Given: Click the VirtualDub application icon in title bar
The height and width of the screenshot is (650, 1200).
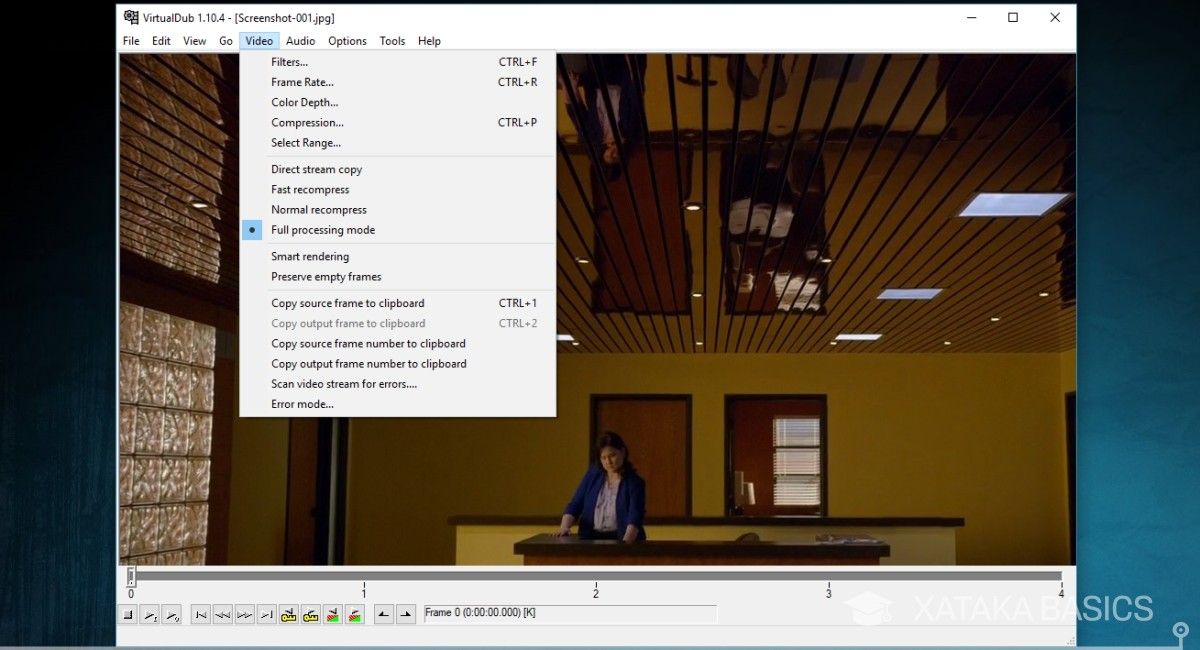Looking at the screenshot, I should (131, 17).
